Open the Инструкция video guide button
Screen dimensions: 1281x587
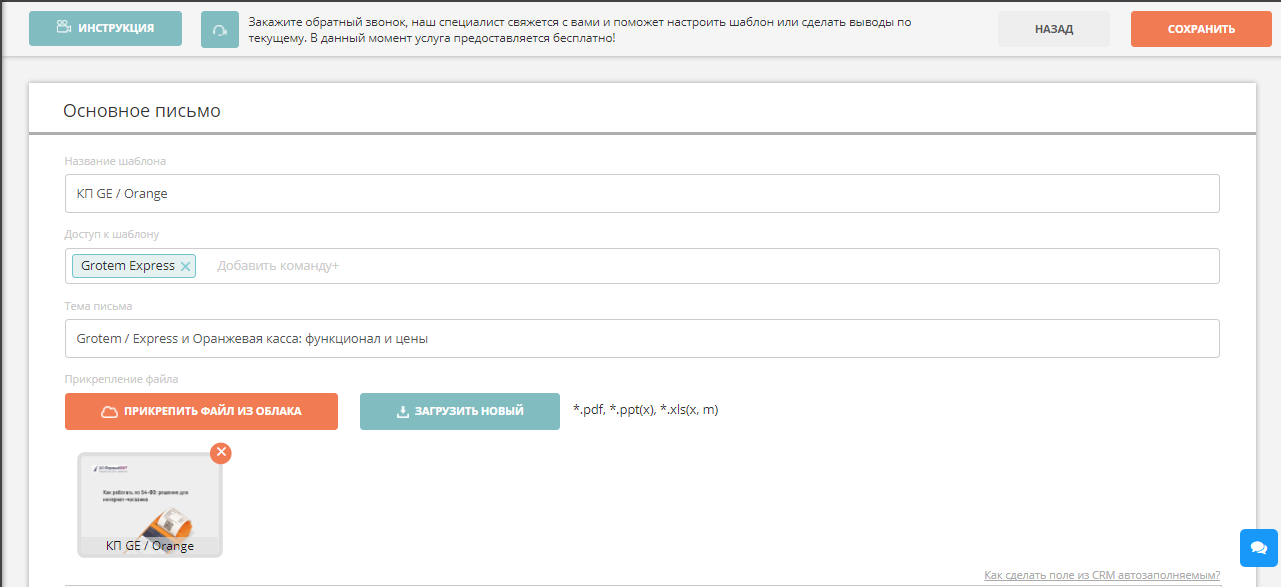point(105,29)
